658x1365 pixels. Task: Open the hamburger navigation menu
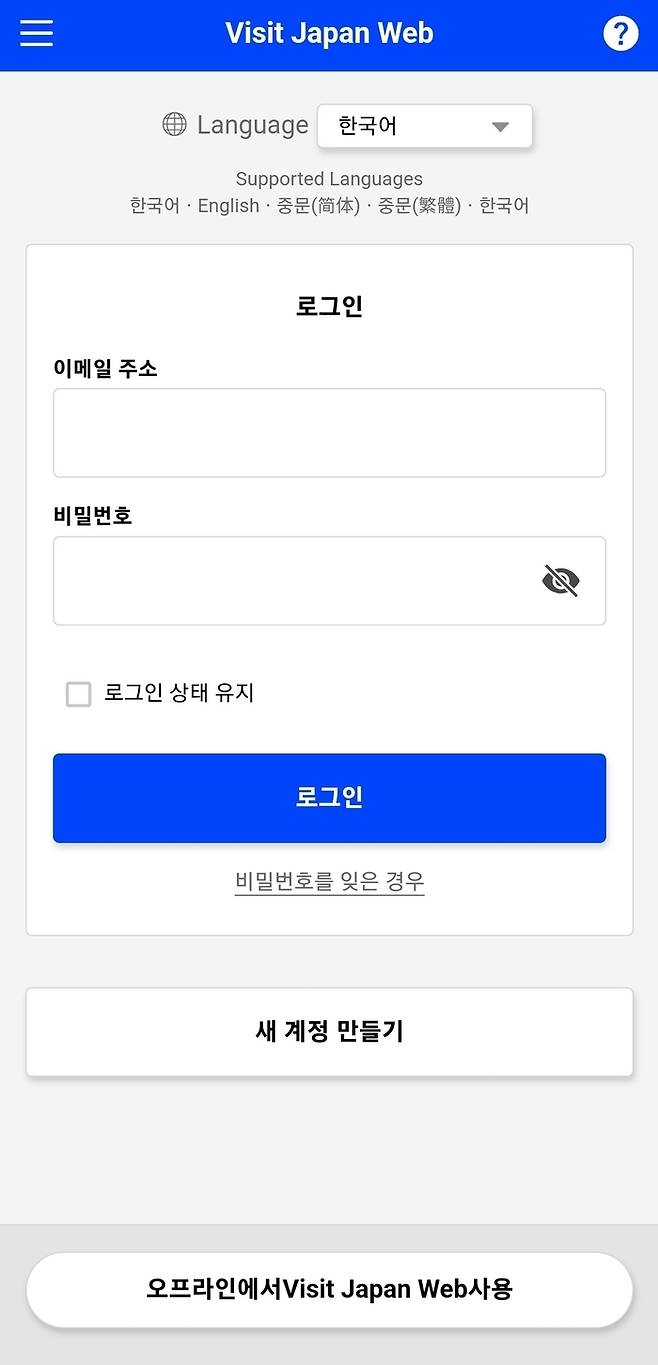click(36, 33)
